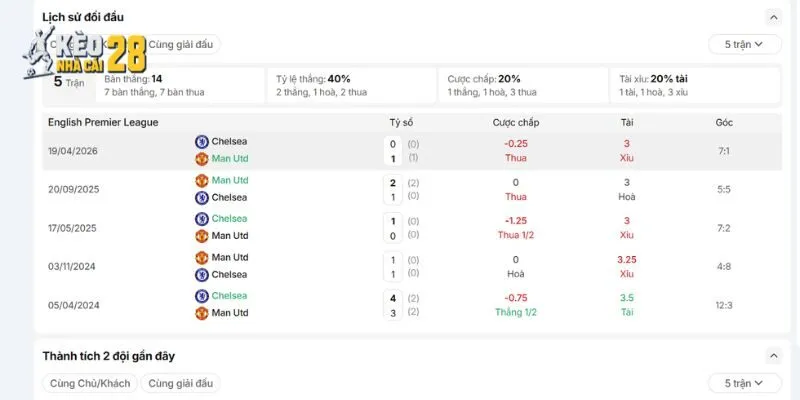Image resolution: width=800 pixels, height=400 pixels.
Task: Open the green Man Utd link on 20/09/2025
Action: point(230,180)
